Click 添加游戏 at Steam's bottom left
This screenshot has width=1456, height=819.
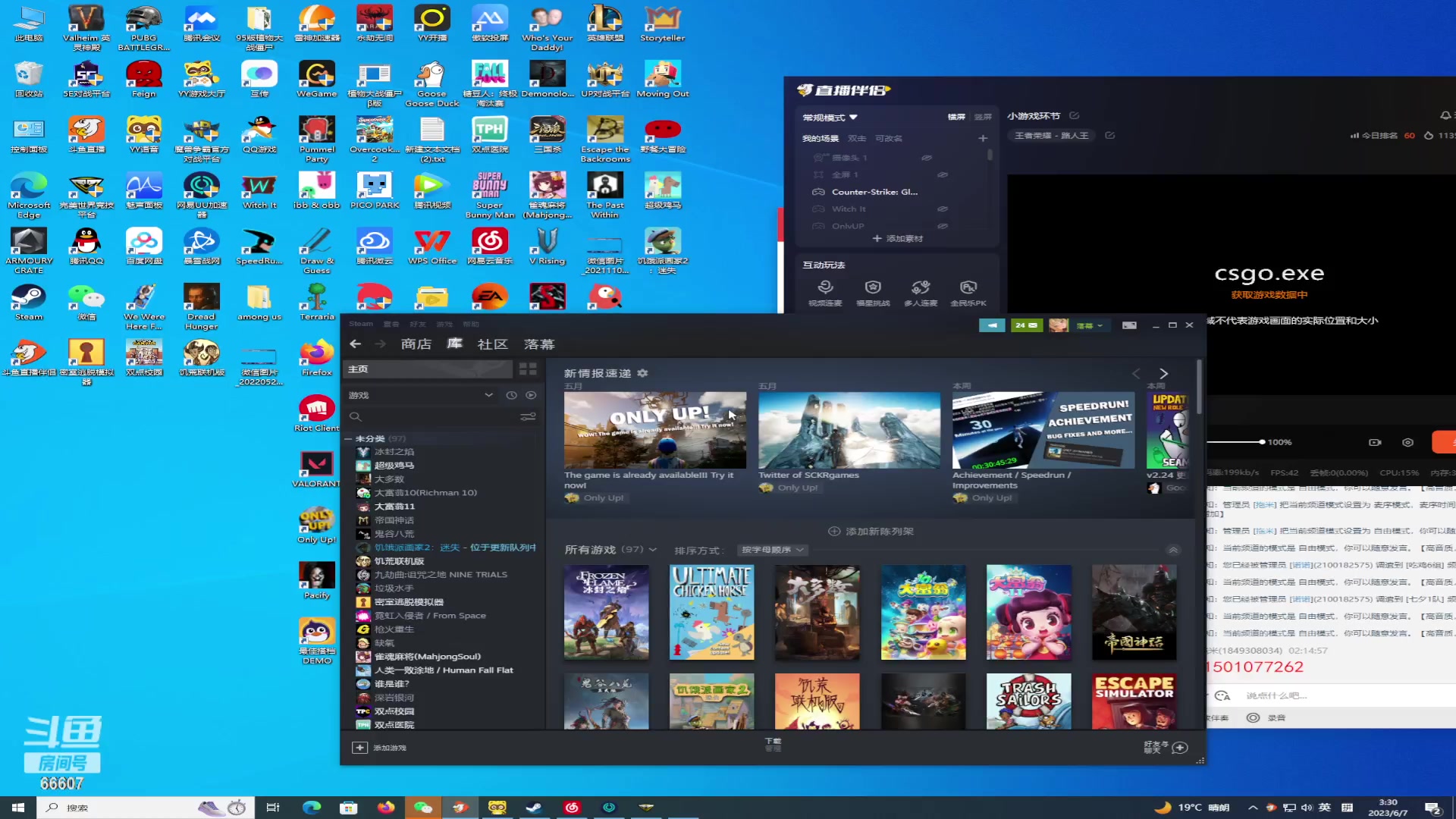click(380, 748)
